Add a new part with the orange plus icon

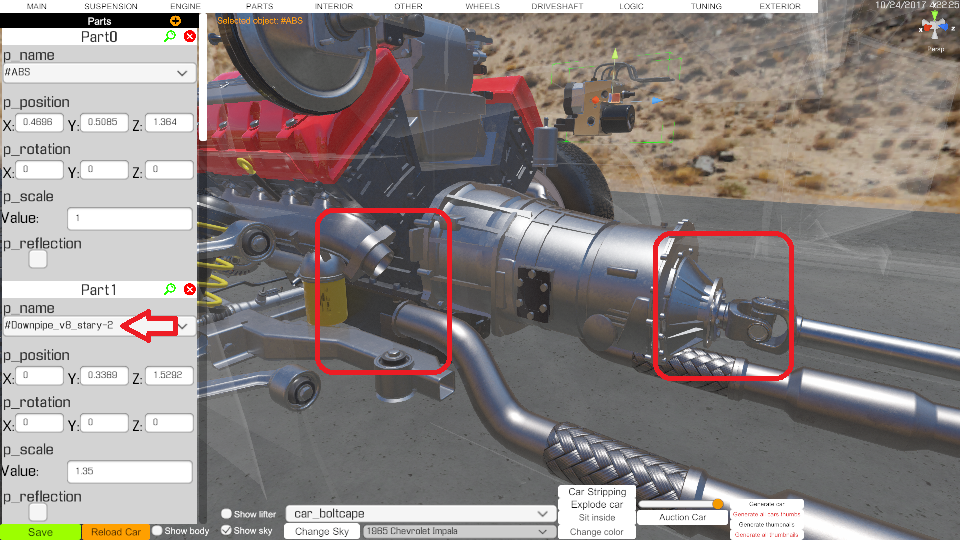coord(175,21)
